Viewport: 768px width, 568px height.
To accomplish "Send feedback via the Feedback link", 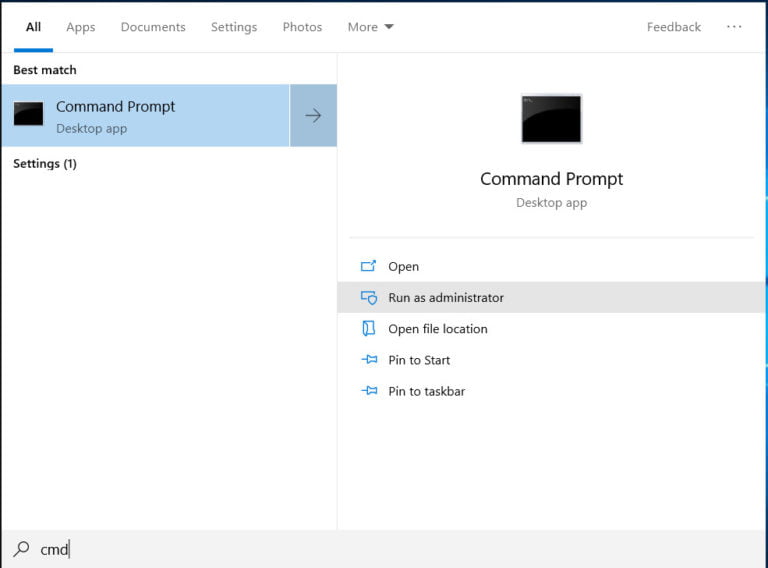I will pos(673,27).
